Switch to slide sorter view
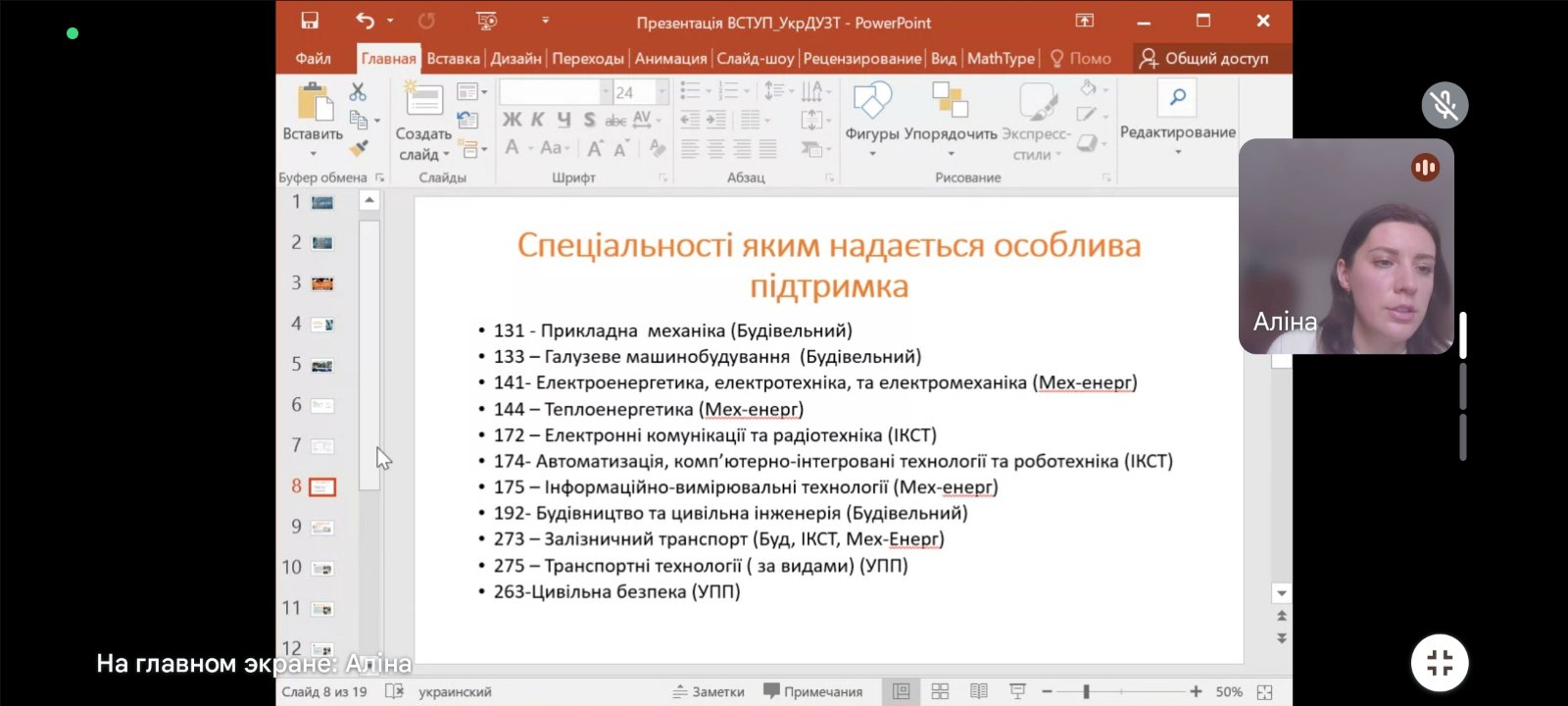This screenshot has height=706, width=1568. click(940, 691)
